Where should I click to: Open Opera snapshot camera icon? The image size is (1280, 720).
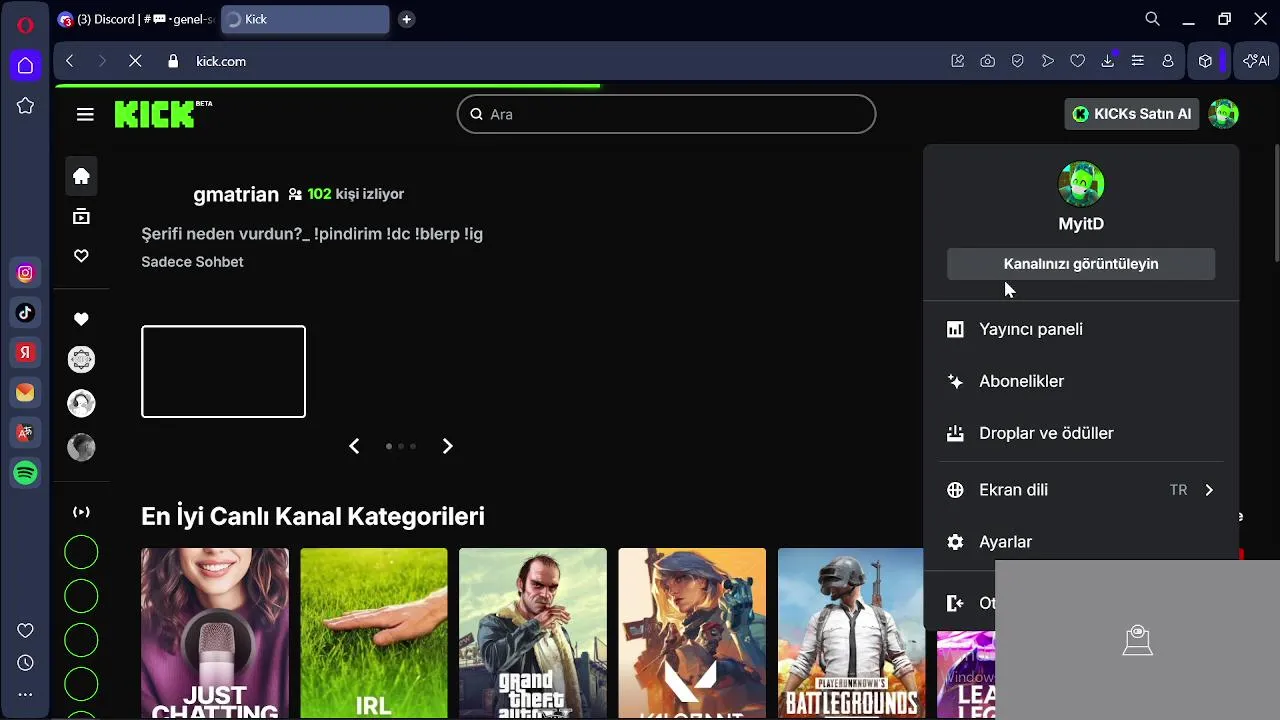987,61
